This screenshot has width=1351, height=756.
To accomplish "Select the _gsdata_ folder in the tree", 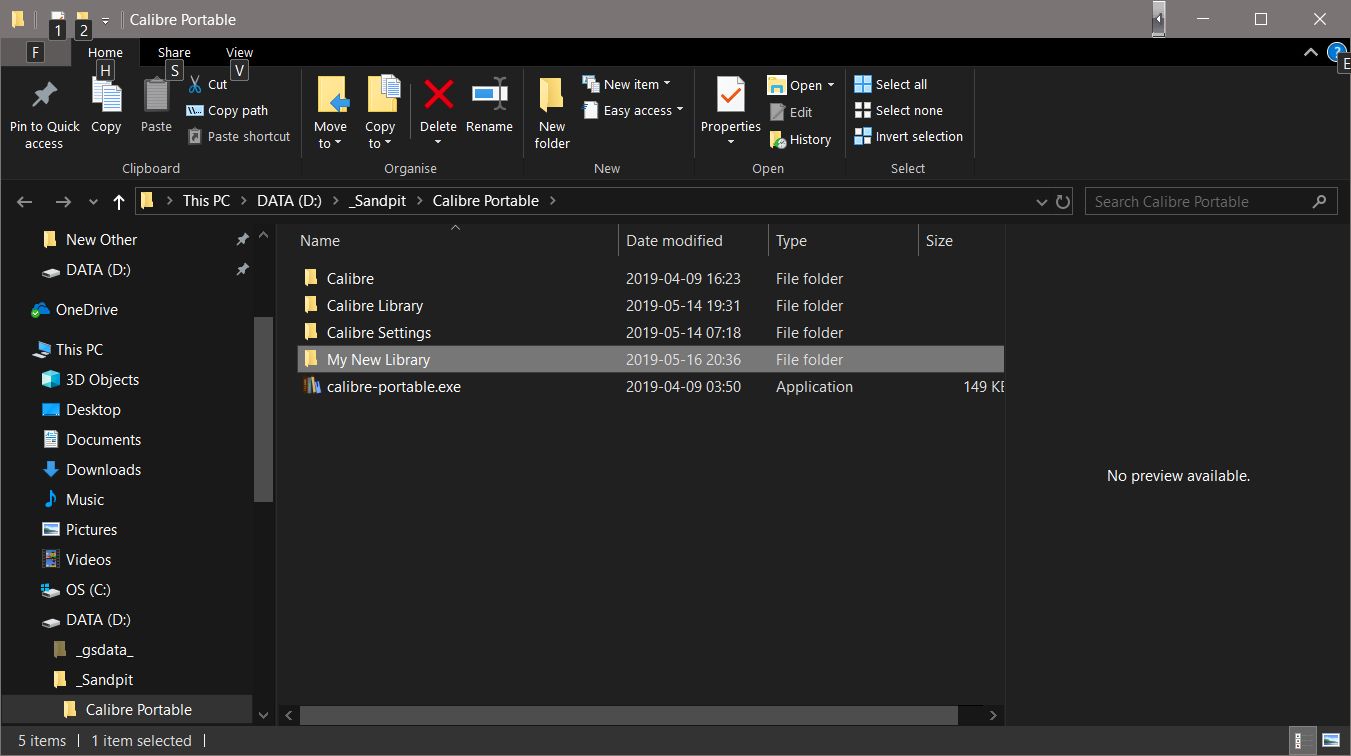I will 104,650.
